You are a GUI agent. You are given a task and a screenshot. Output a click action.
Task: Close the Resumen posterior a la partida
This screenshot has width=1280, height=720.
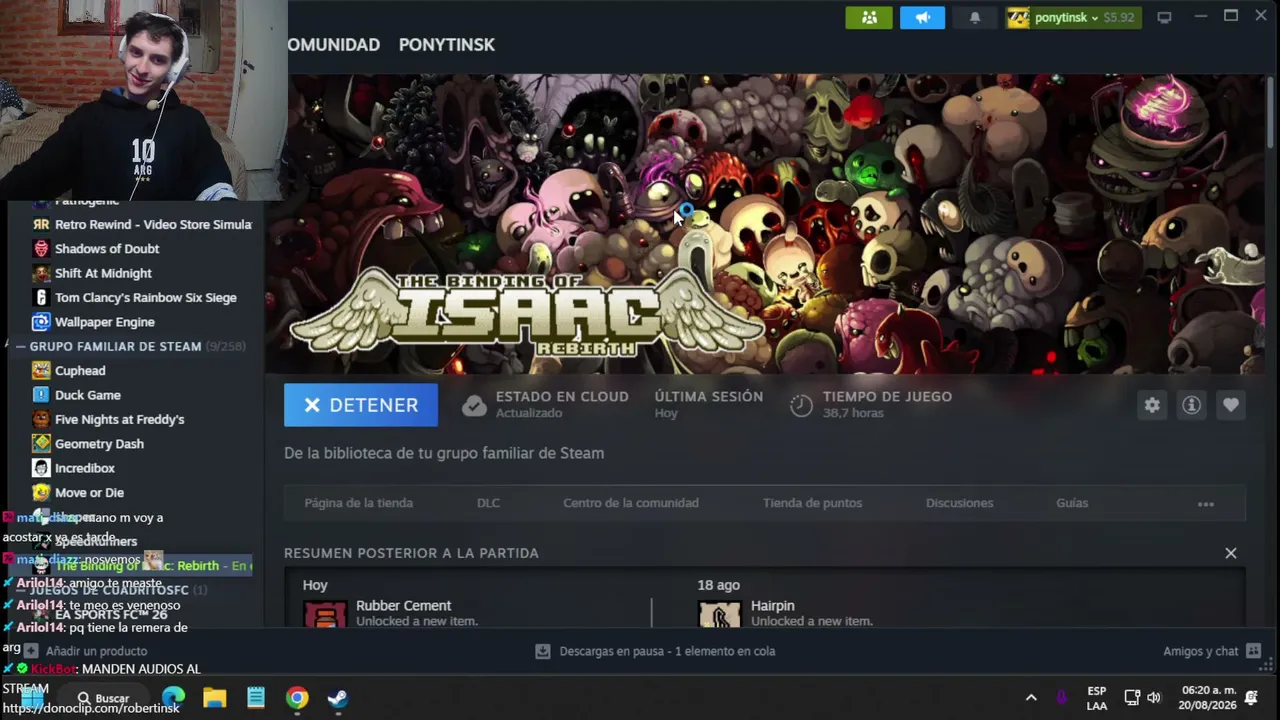[x=1231, y=553]
